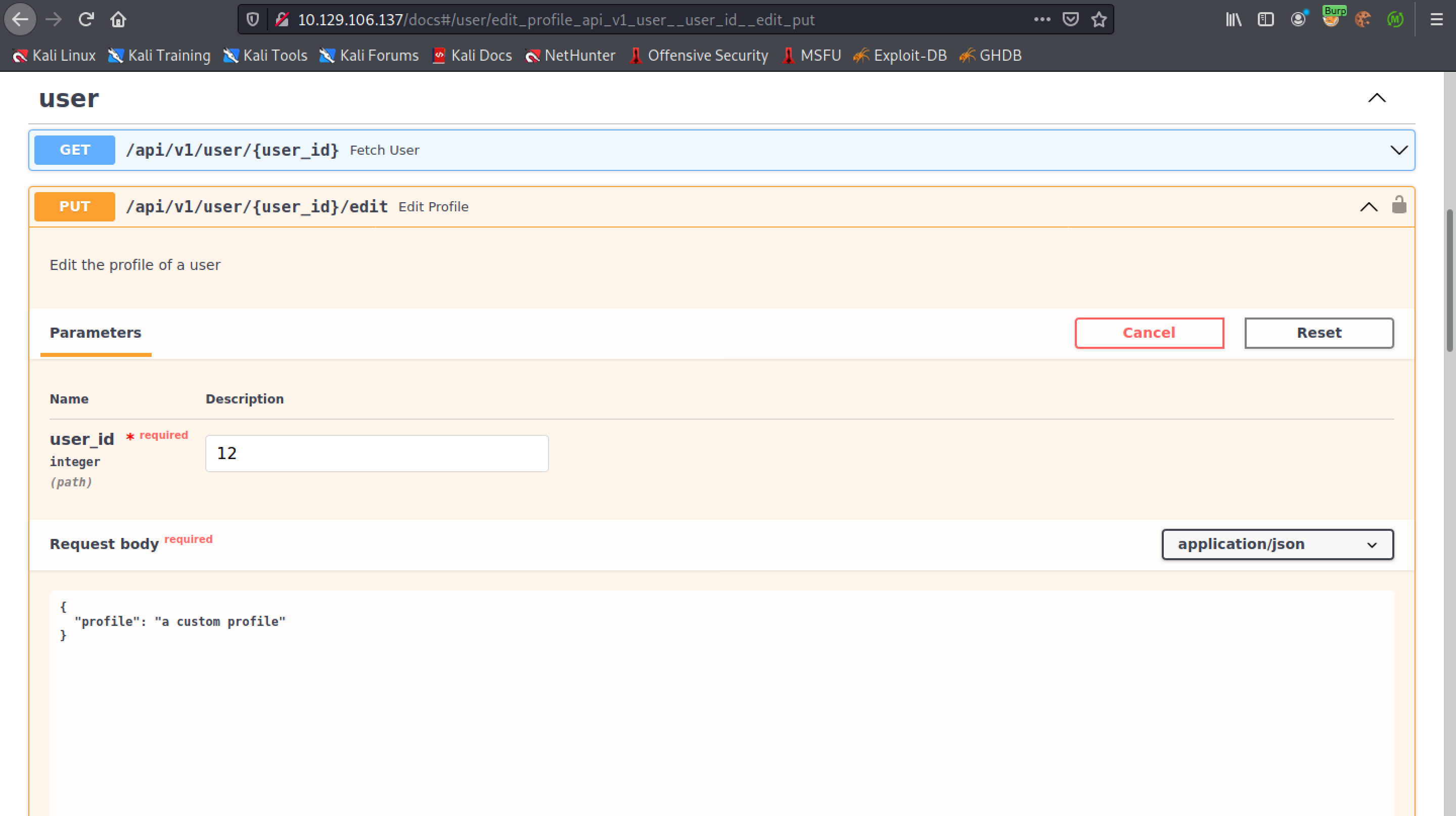Image resolution: width=1456 pixels, height=816 pixels.
Task: Click the user_id input field
Action: coord(377,453)
